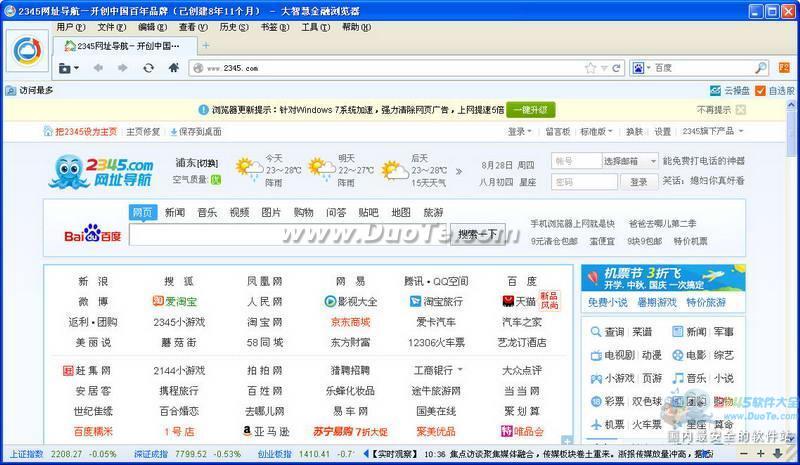Open the 京东商城 link
The height and width of the screenshot is (465, 800).
(x=350, y=322)
